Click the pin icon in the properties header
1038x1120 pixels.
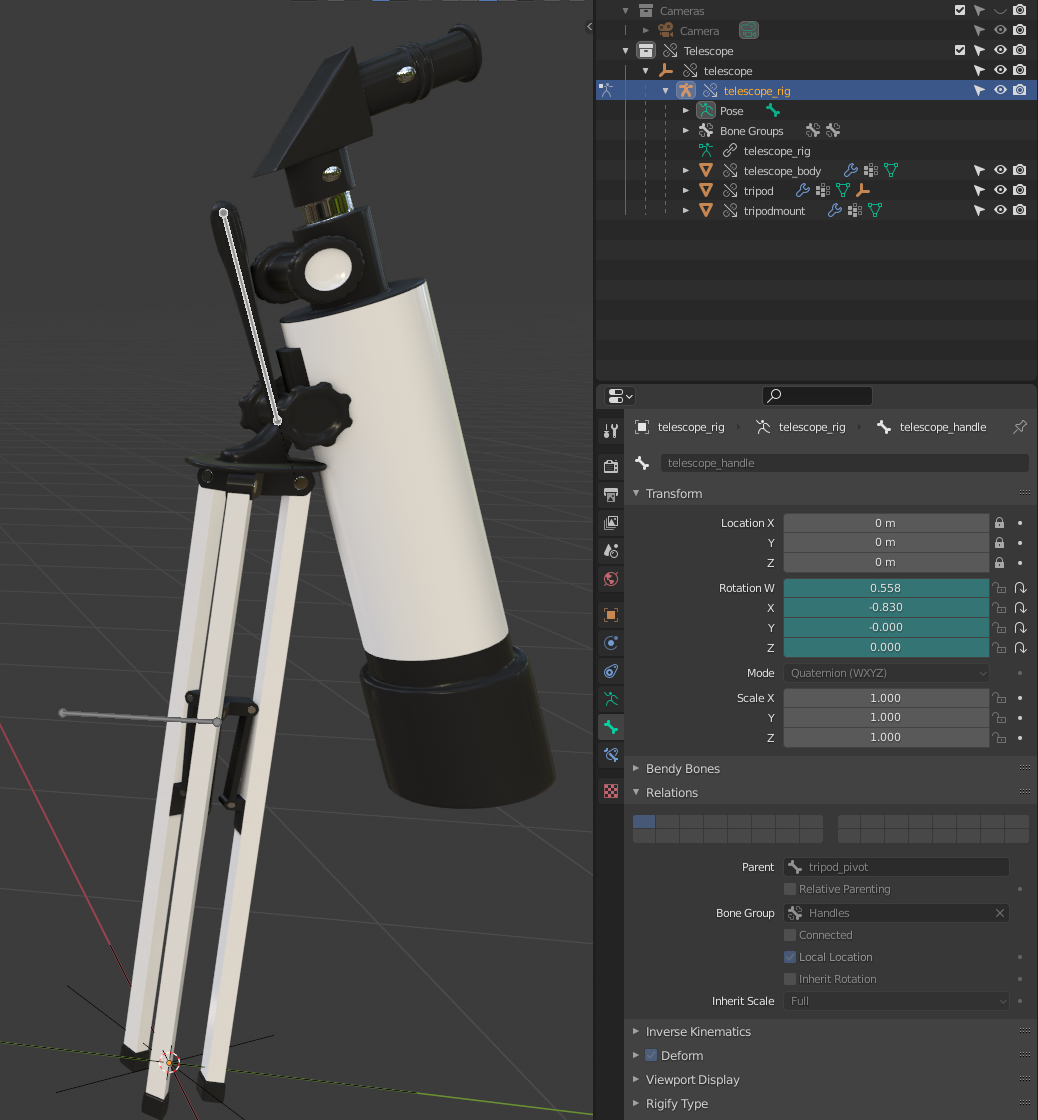tap(1019, 427)
